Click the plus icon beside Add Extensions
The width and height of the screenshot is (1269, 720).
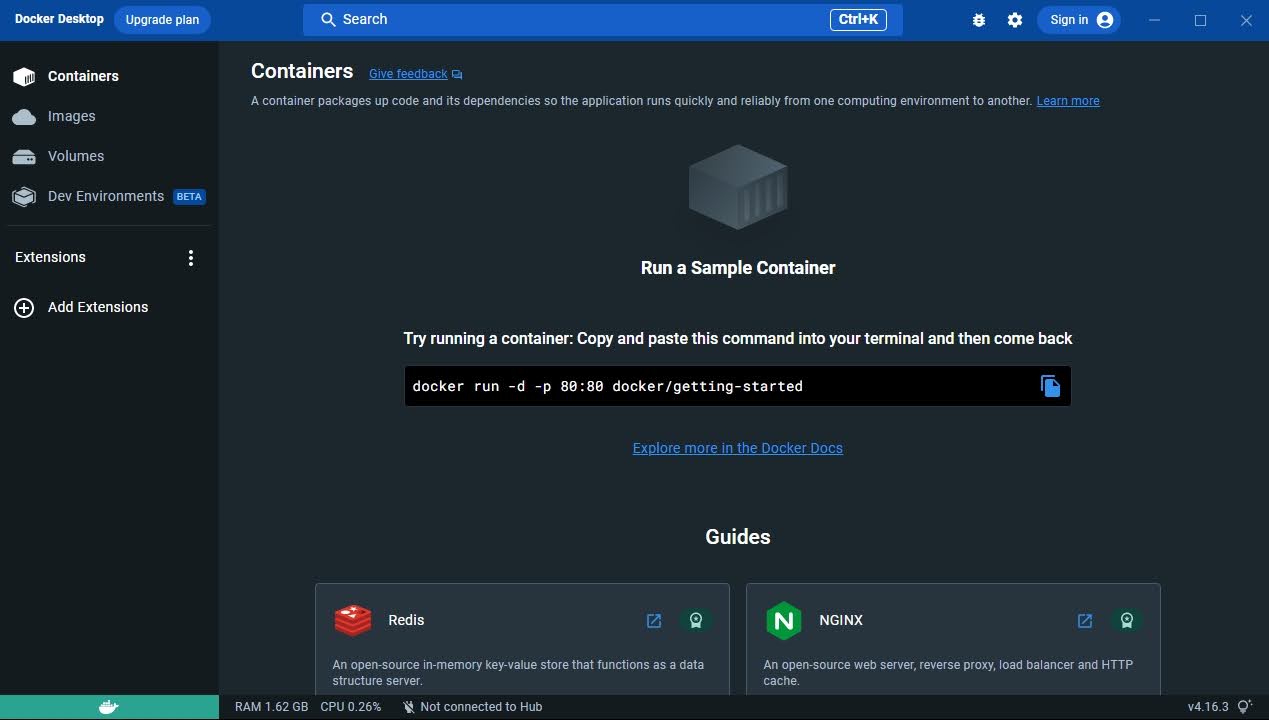pos(24,308)
